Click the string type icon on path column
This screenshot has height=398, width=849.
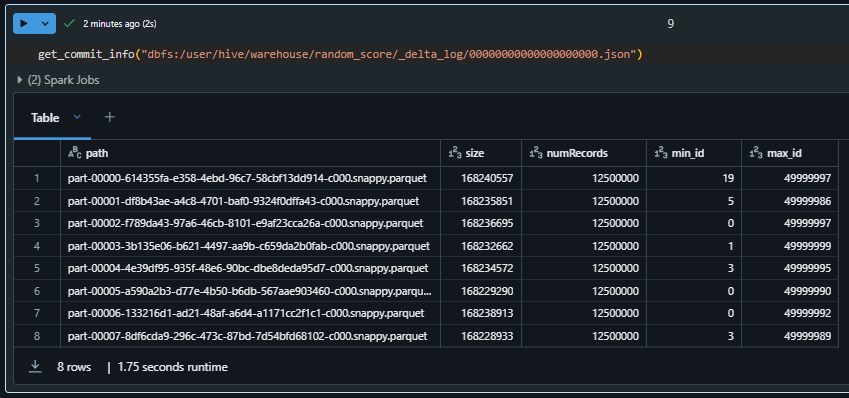[x=74, y=154]
